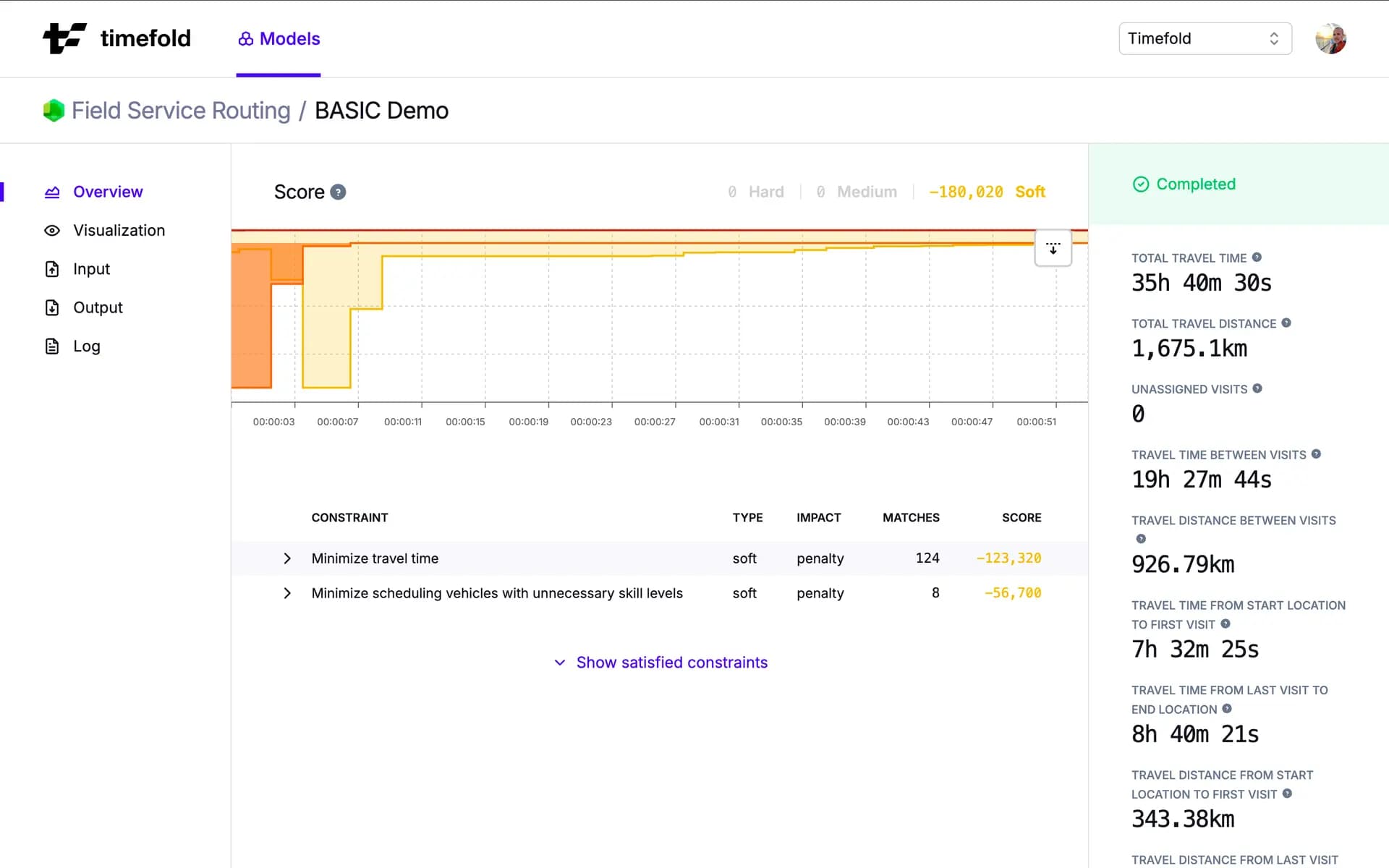Expand the Minimize travel time constraint row
Screen dimensions: 1389x868
(287, 558)
